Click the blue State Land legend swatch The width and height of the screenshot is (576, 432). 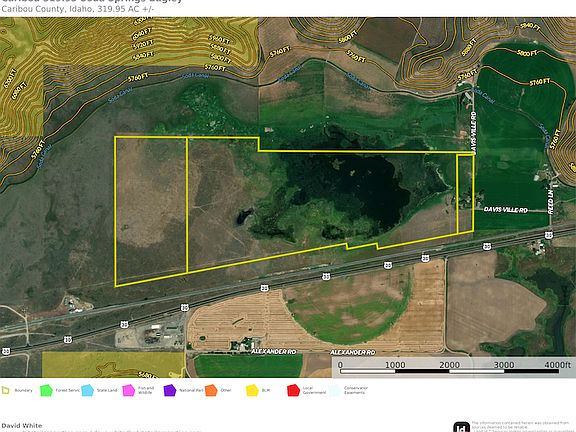(x=87, y=390)
